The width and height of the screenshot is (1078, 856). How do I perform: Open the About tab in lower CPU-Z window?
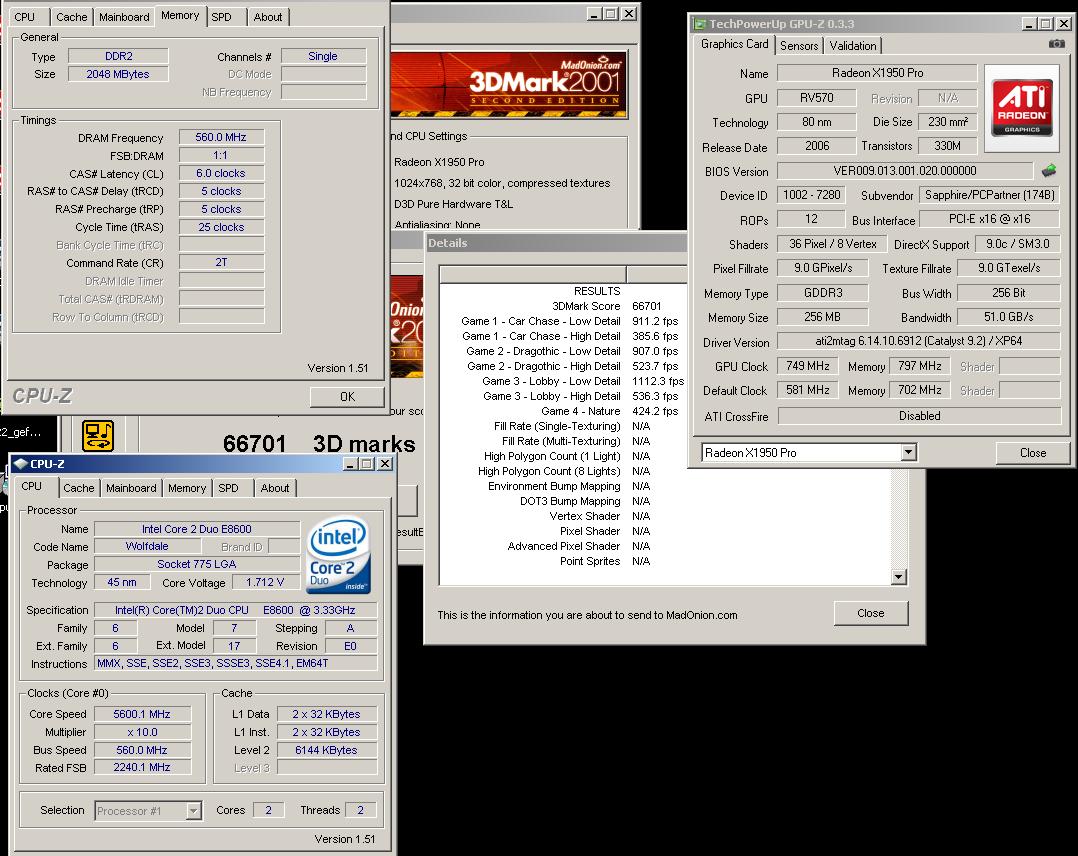point(275,488)
